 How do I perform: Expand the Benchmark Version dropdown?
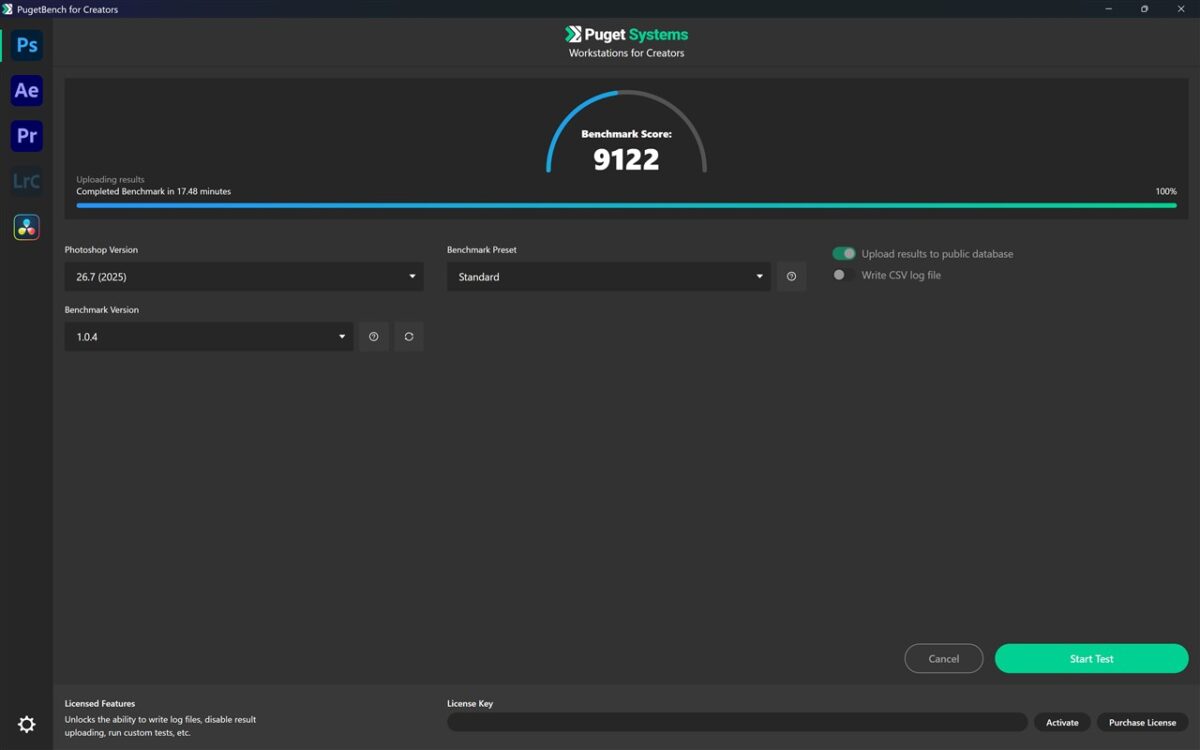(x=209, y=337)
